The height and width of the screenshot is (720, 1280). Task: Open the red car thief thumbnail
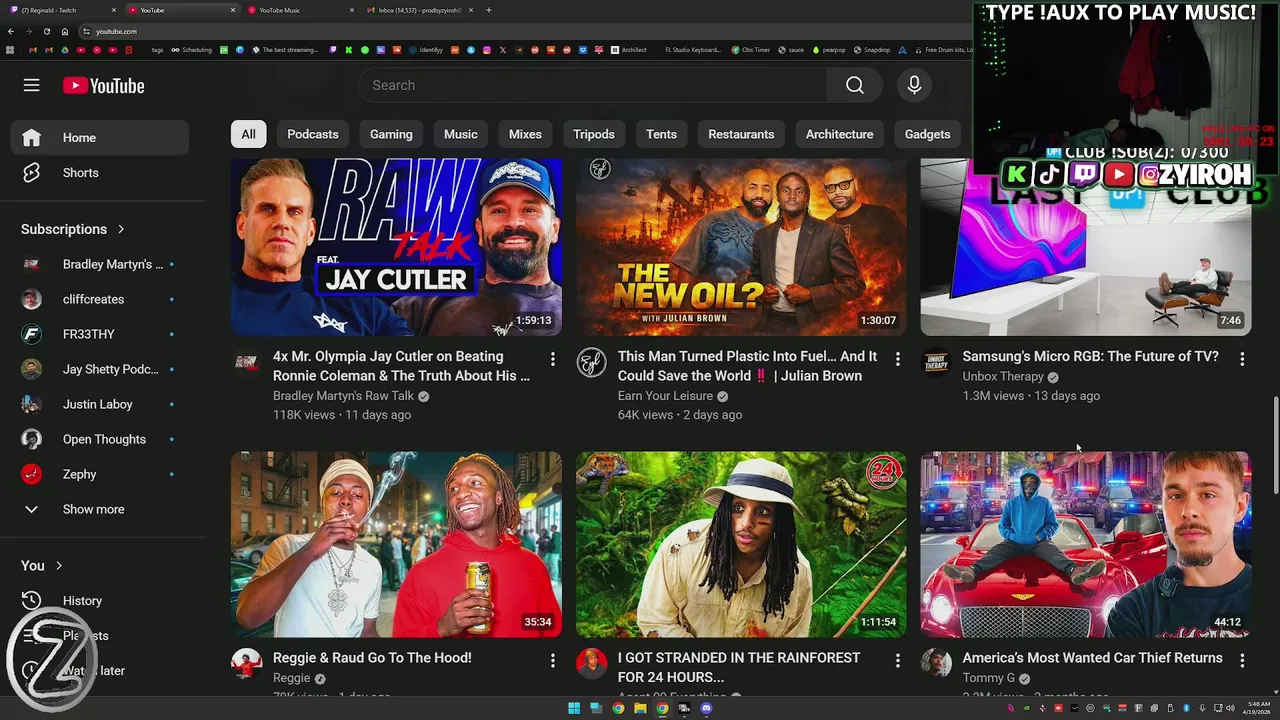tap(1086, 544)
